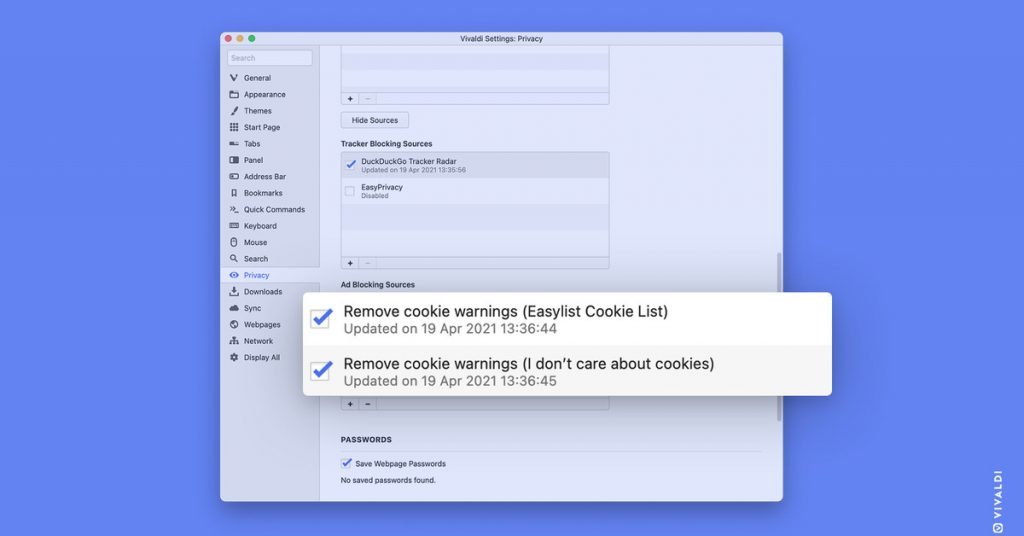Click the Downloads arrow icon
This screenshot has width=1024, height=536.
click(234, 291)
